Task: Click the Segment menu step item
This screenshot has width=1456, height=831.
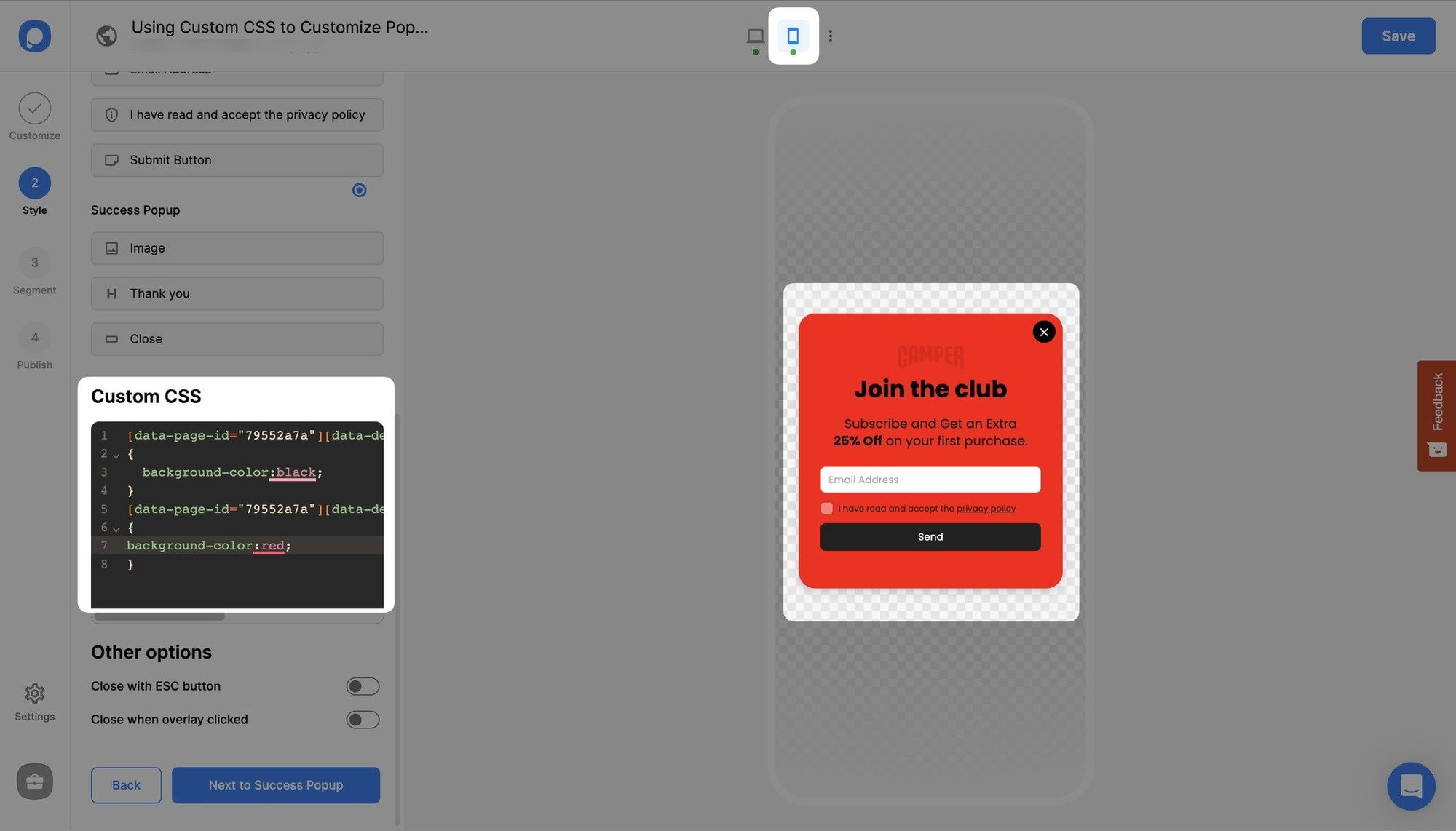Action: pos(34,271)
